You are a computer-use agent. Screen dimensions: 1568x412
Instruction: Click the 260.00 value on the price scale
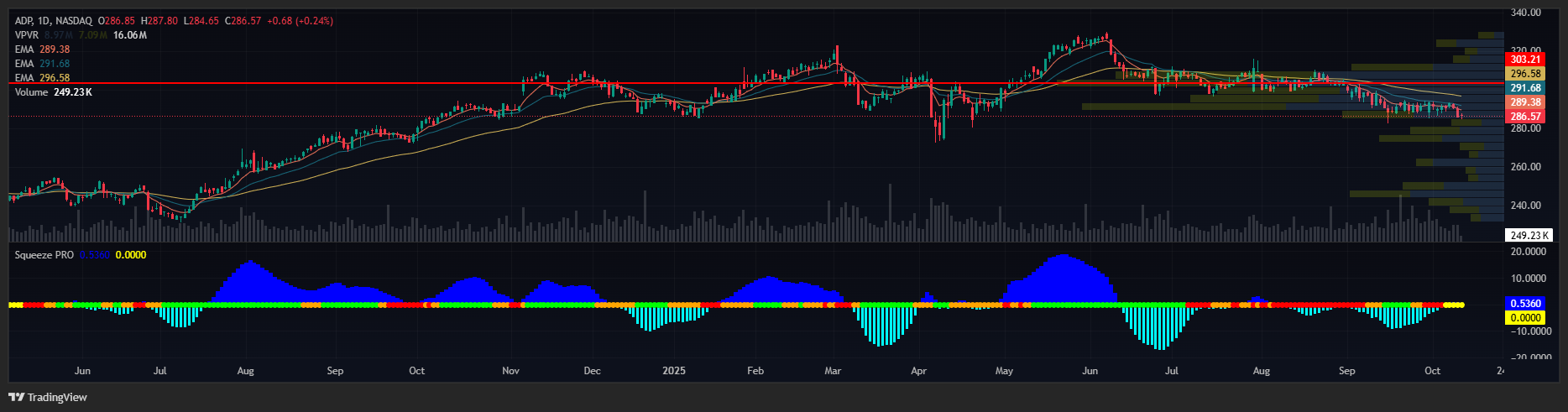pyautogui.click(x=1525, y=167)
